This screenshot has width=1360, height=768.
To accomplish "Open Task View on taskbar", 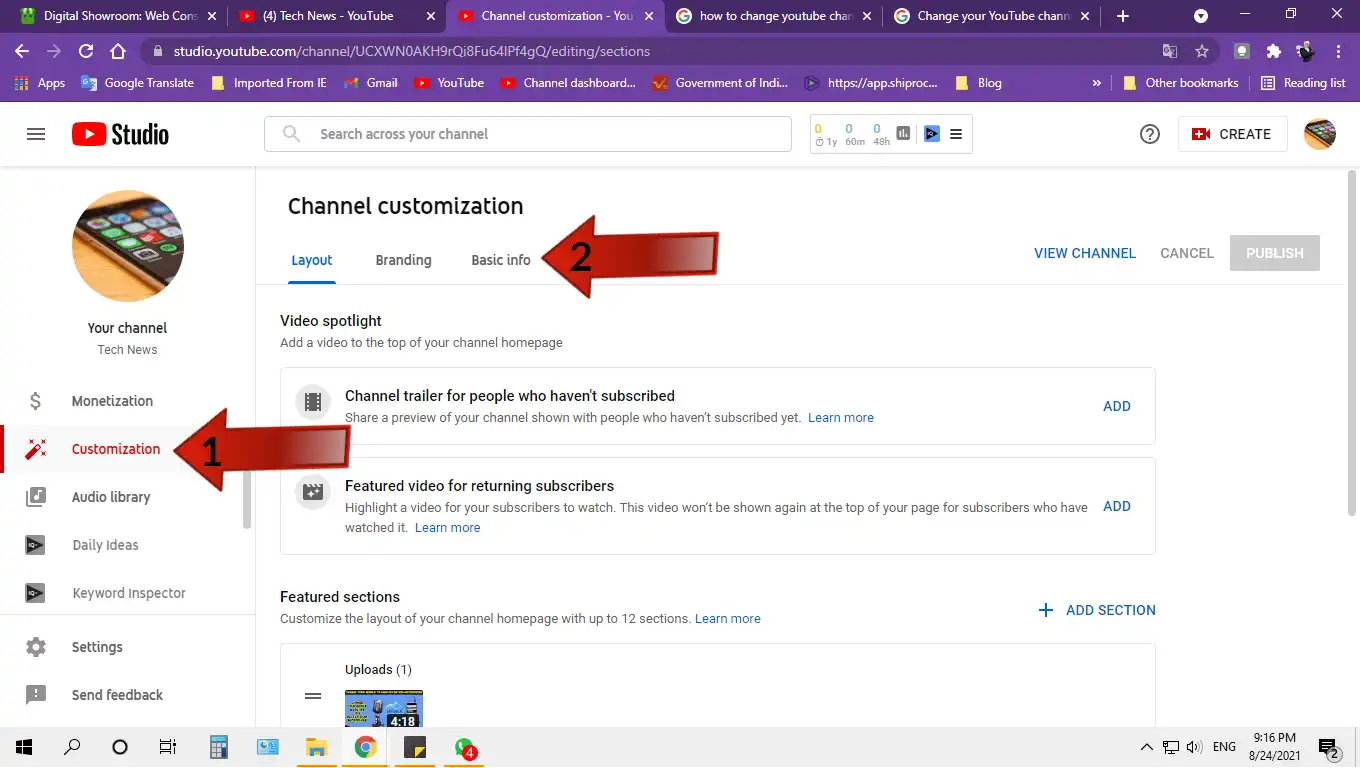I will [x=168, y=747].
